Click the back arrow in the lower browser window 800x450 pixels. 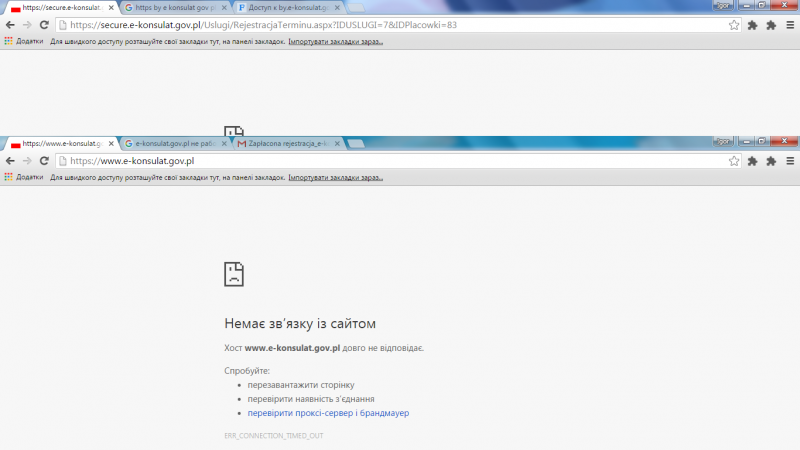(x=10, y=161)
